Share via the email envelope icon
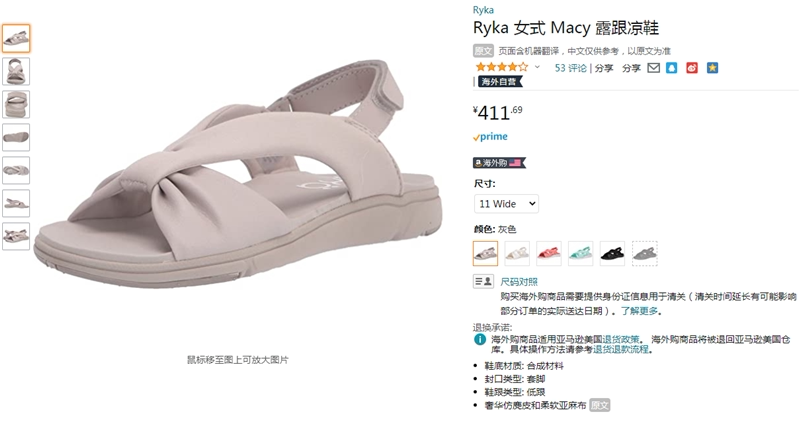800x421 pixels. pos(654,68)
